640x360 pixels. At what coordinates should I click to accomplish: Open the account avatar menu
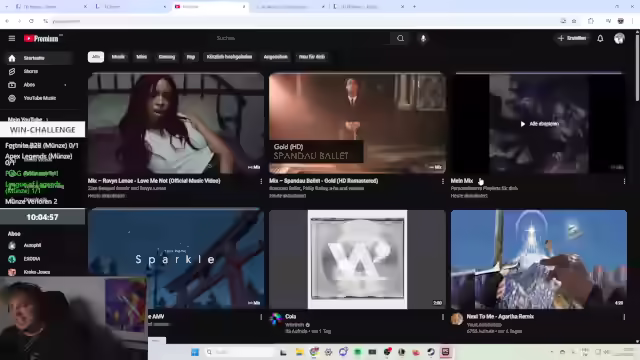619,38
